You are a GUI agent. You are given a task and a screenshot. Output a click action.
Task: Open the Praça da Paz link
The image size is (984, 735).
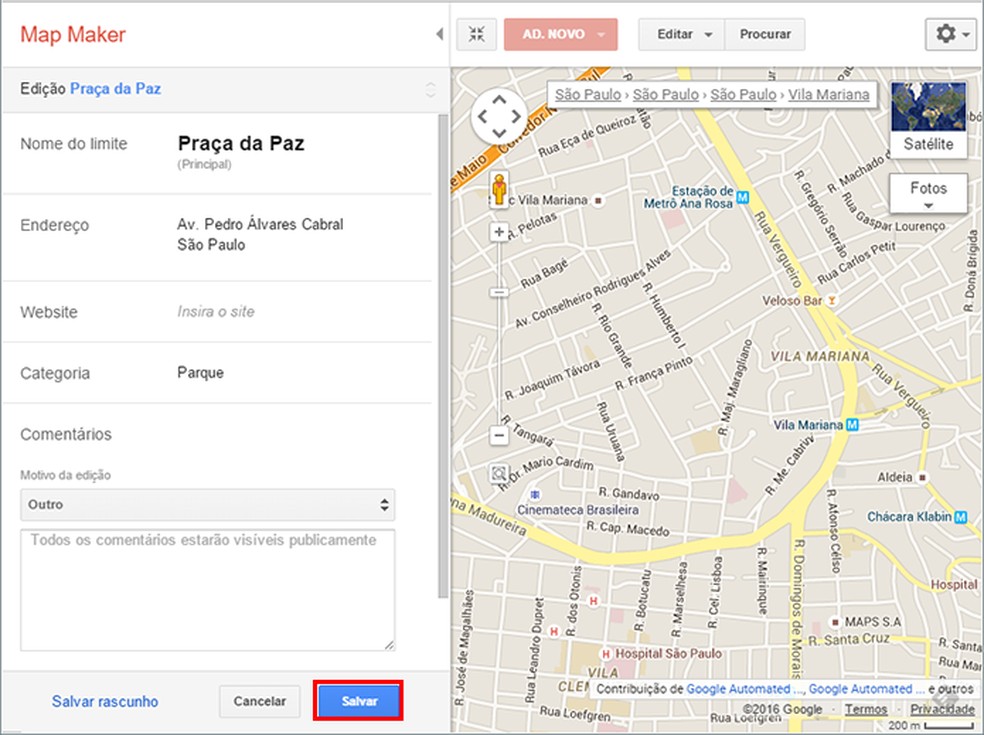(115, 89)
